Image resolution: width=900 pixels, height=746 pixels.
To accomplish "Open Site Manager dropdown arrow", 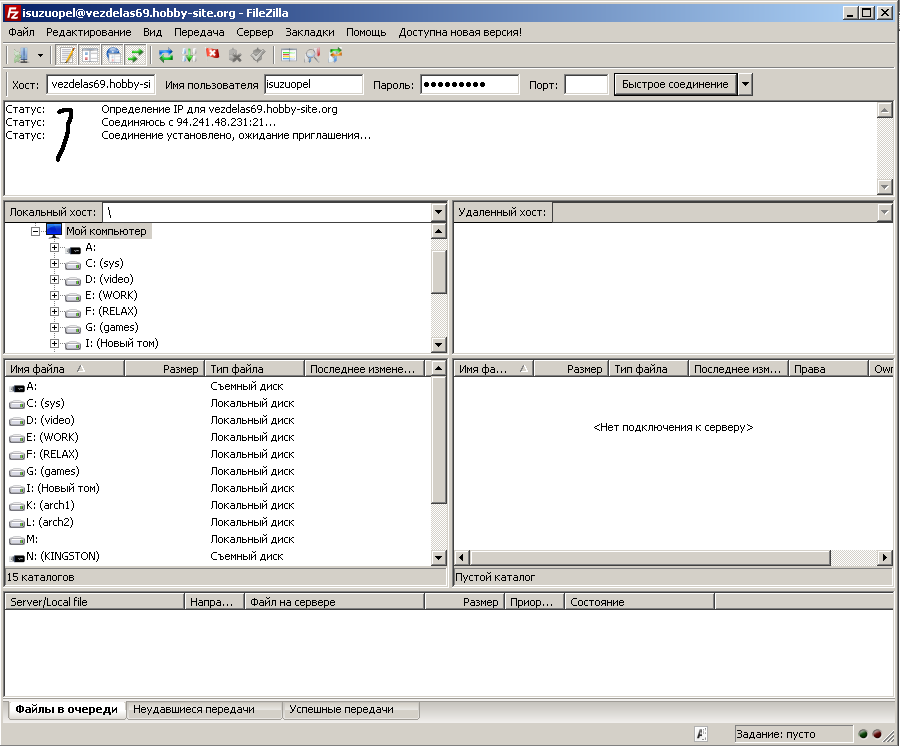I will tap(40, 56).
